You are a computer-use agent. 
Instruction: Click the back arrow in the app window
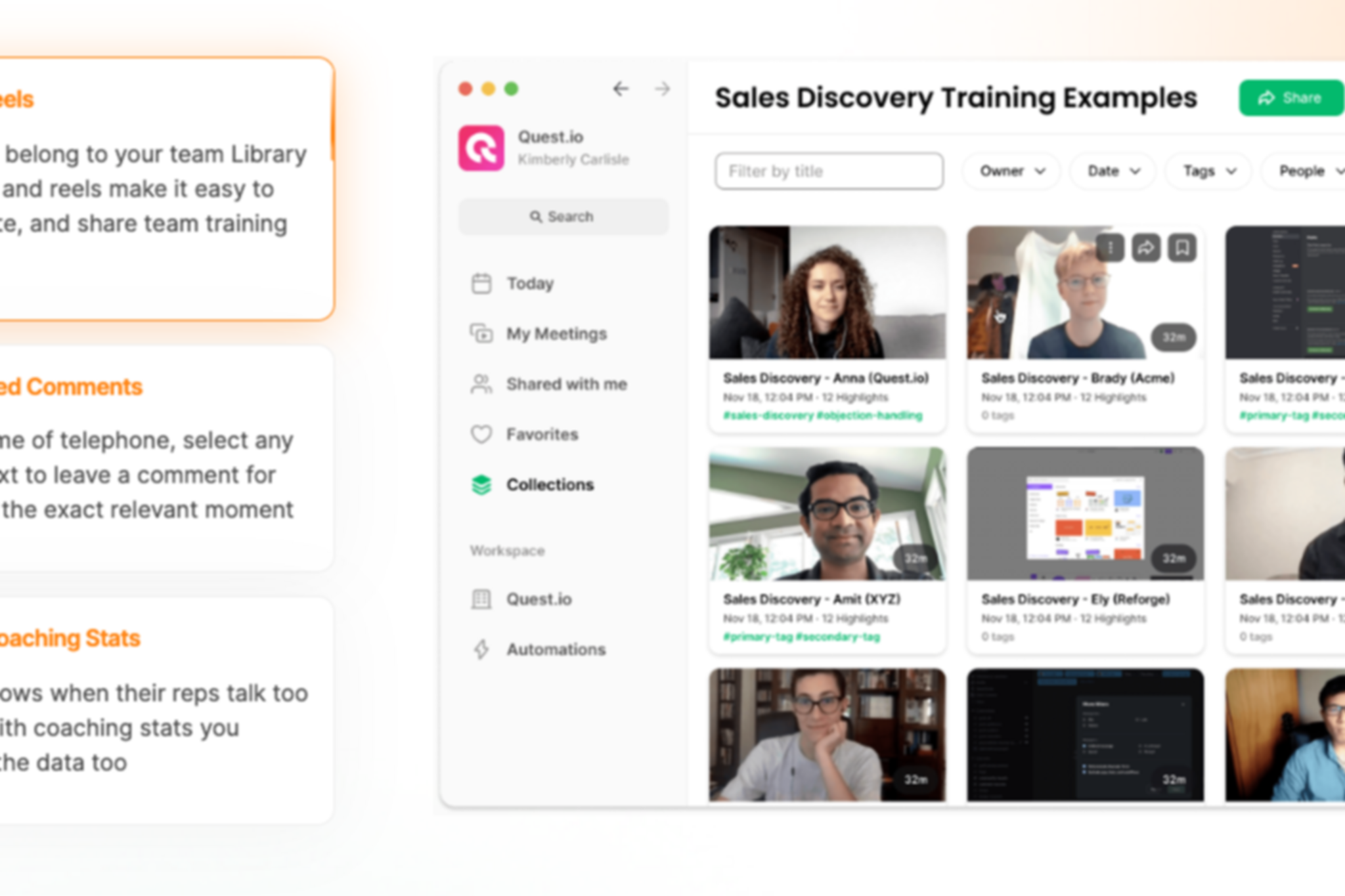(x=621, y=89)
